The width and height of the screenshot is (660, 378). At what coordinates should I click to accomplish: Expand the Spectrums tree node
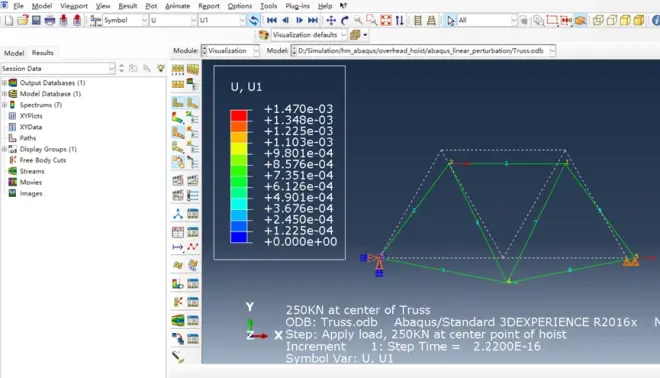pyautogui.click(x=5, y=105)
